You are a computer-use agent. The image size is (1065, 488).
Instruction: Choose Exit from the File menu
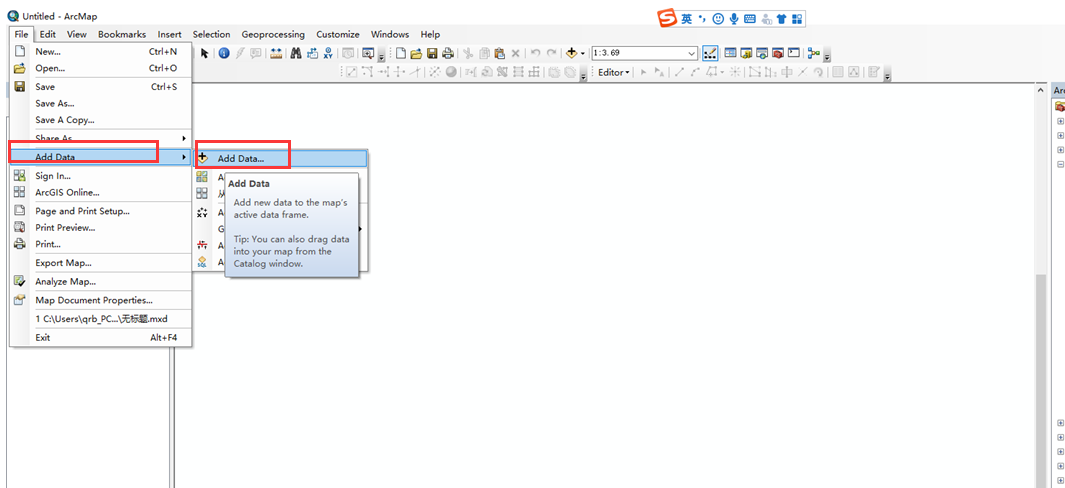click(100, 337)
